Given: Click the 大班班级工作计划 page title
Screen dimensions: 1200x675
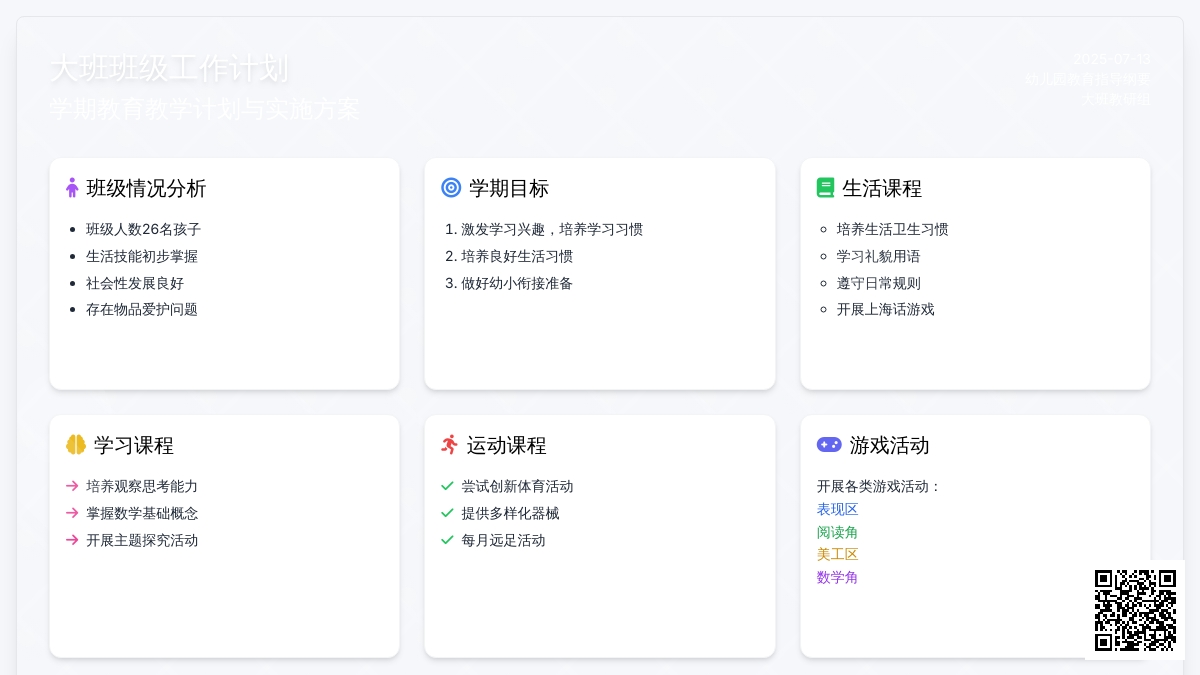Looking at the screenshot, I should coord(170,69).
